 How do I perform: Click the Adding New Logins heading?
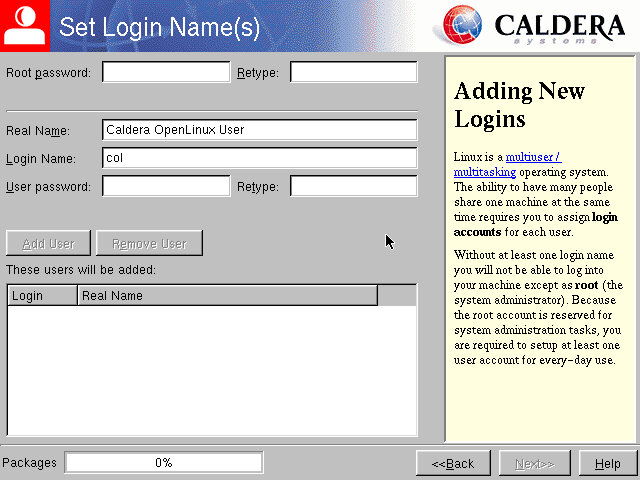click(518, 105)
